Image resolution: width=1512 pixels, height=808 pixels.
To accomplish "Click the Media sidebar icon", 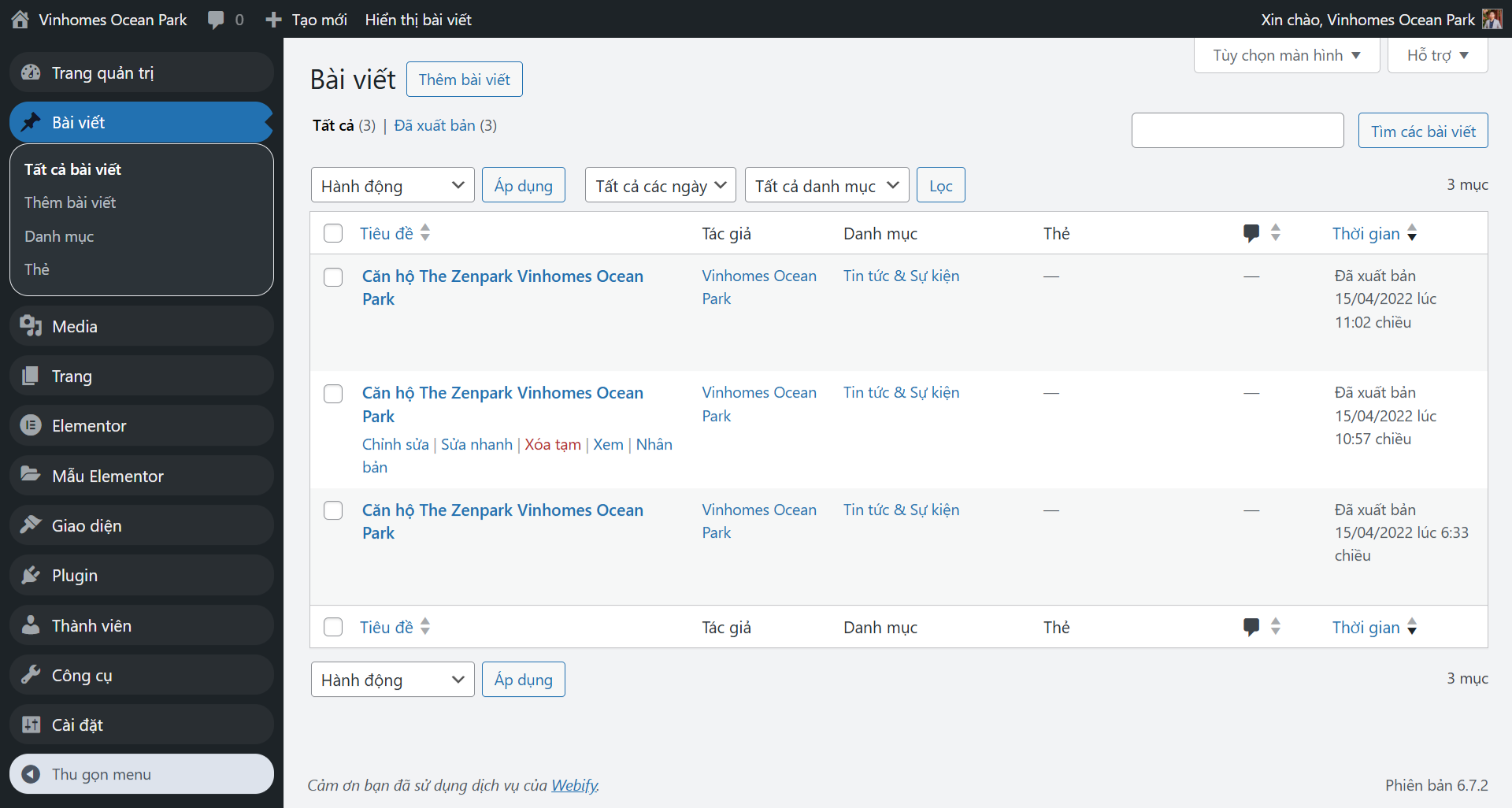I will click(31, 326).
